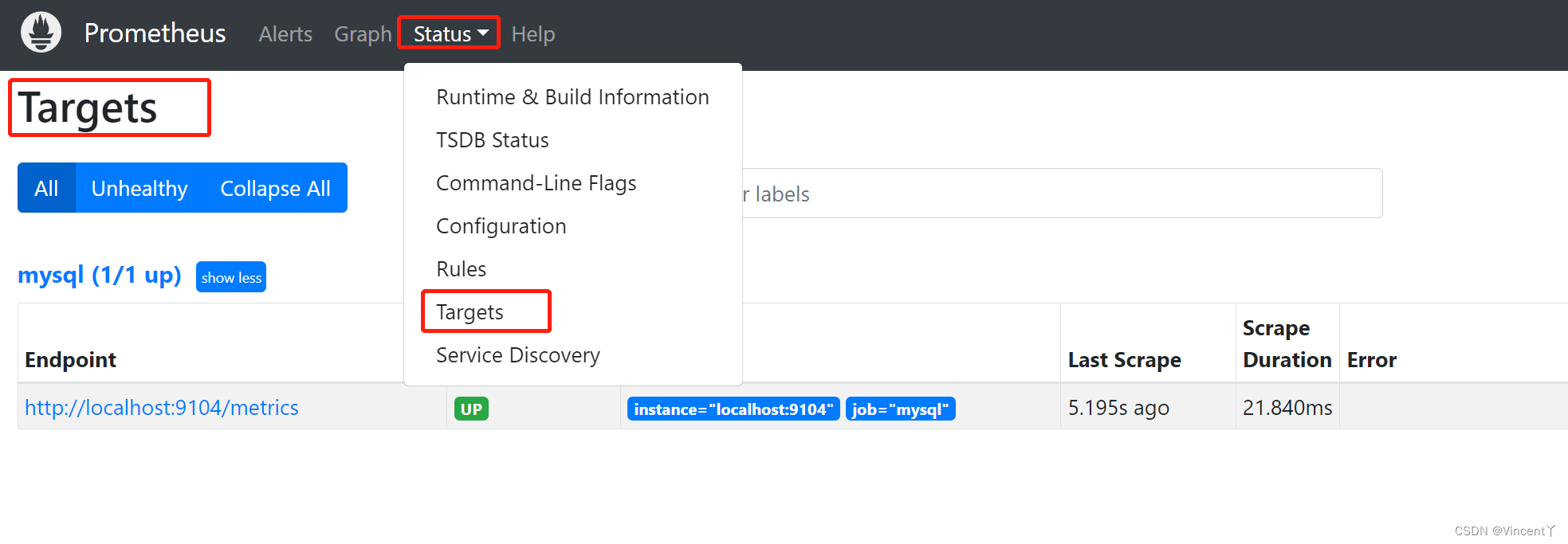1568x544 pixels.
Task: Click the Error column header
Action: 1371,360
